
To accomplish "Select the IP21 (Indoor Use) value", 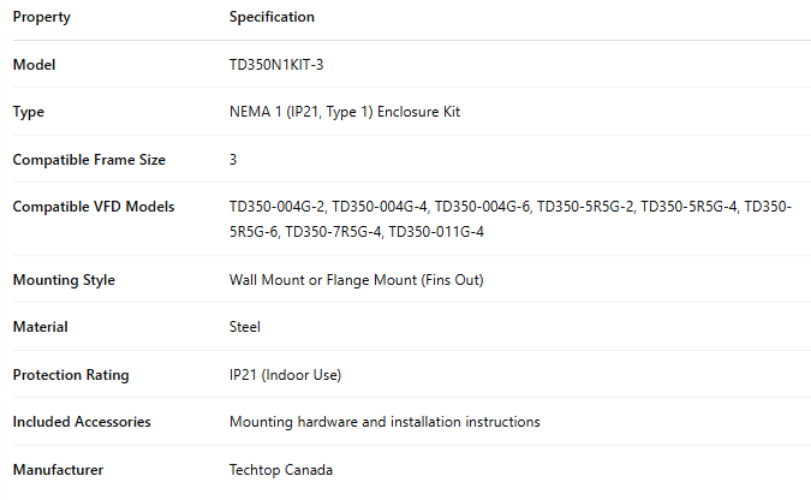I will pyautogui.click(x=285, y=375).
